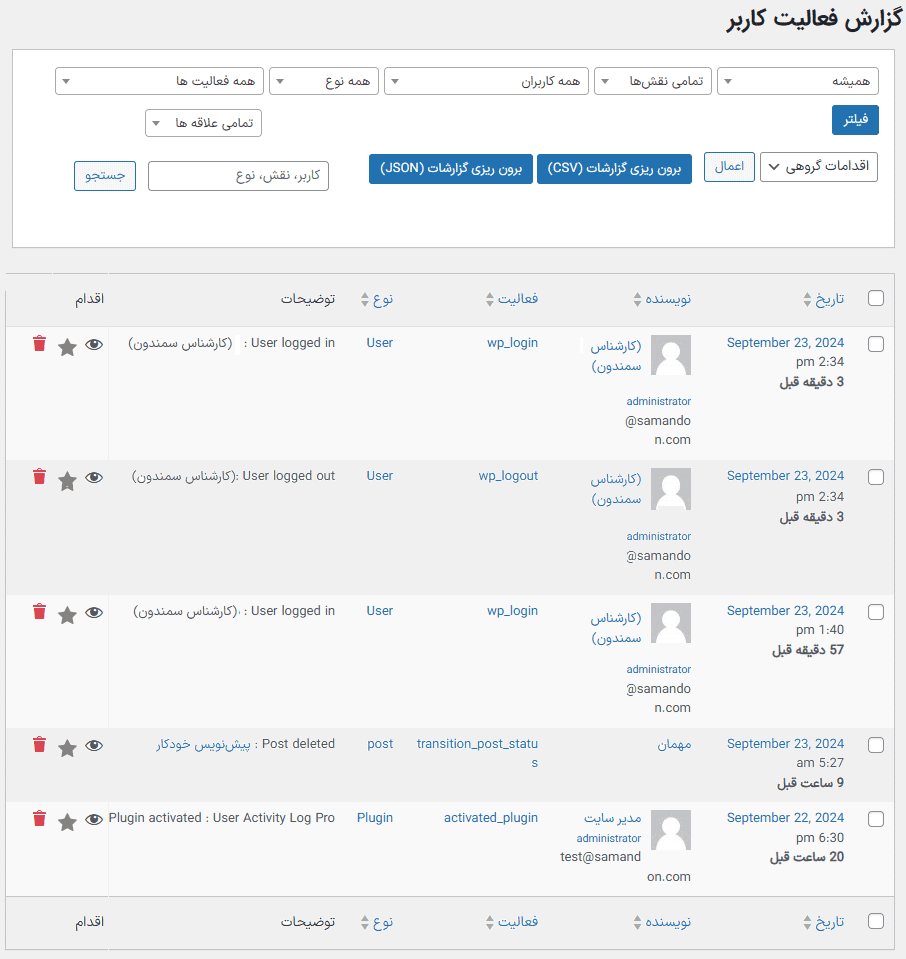Open the پیش‌نویس خودکار post link
This screenshot has height=959, width=906.
tap(204, 744)
